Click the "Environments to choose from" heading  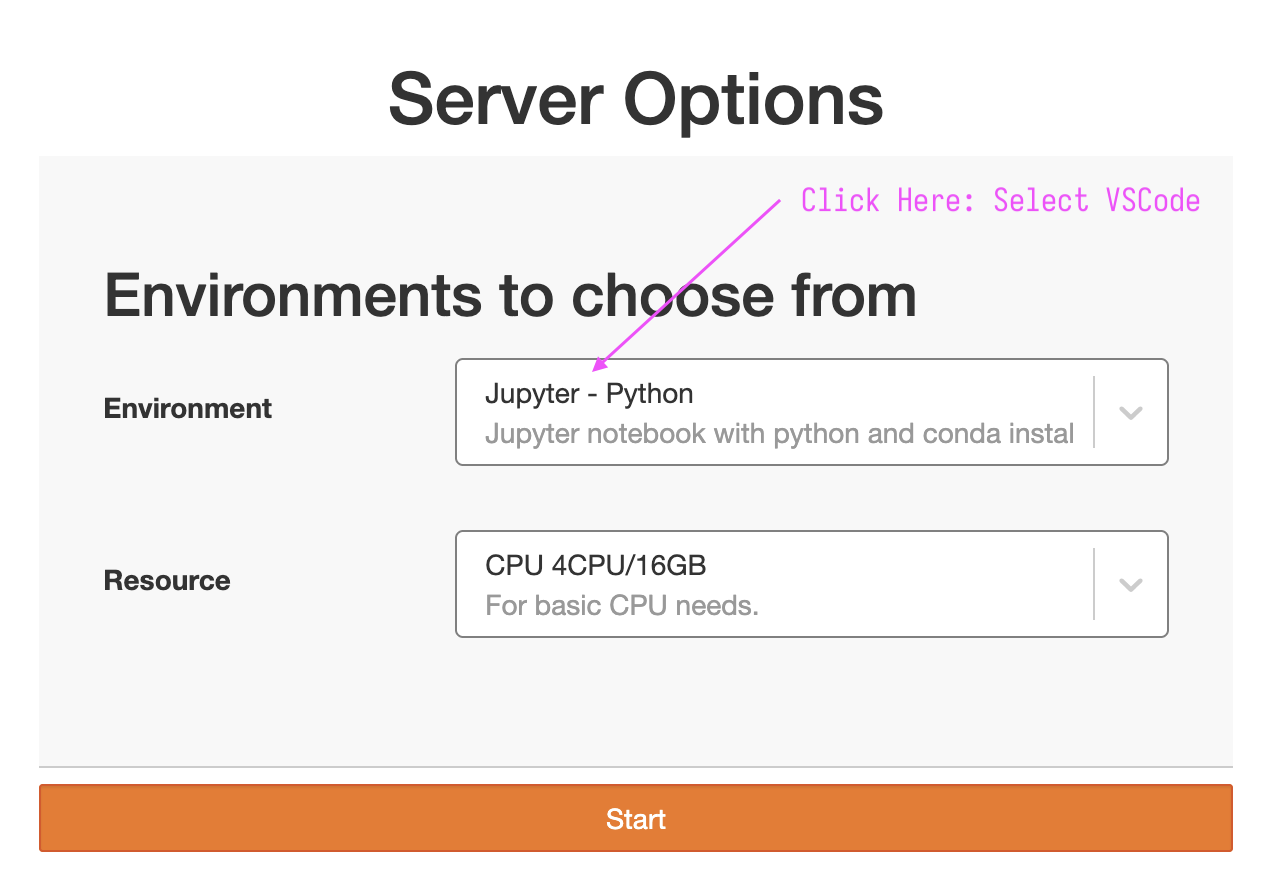510,295
